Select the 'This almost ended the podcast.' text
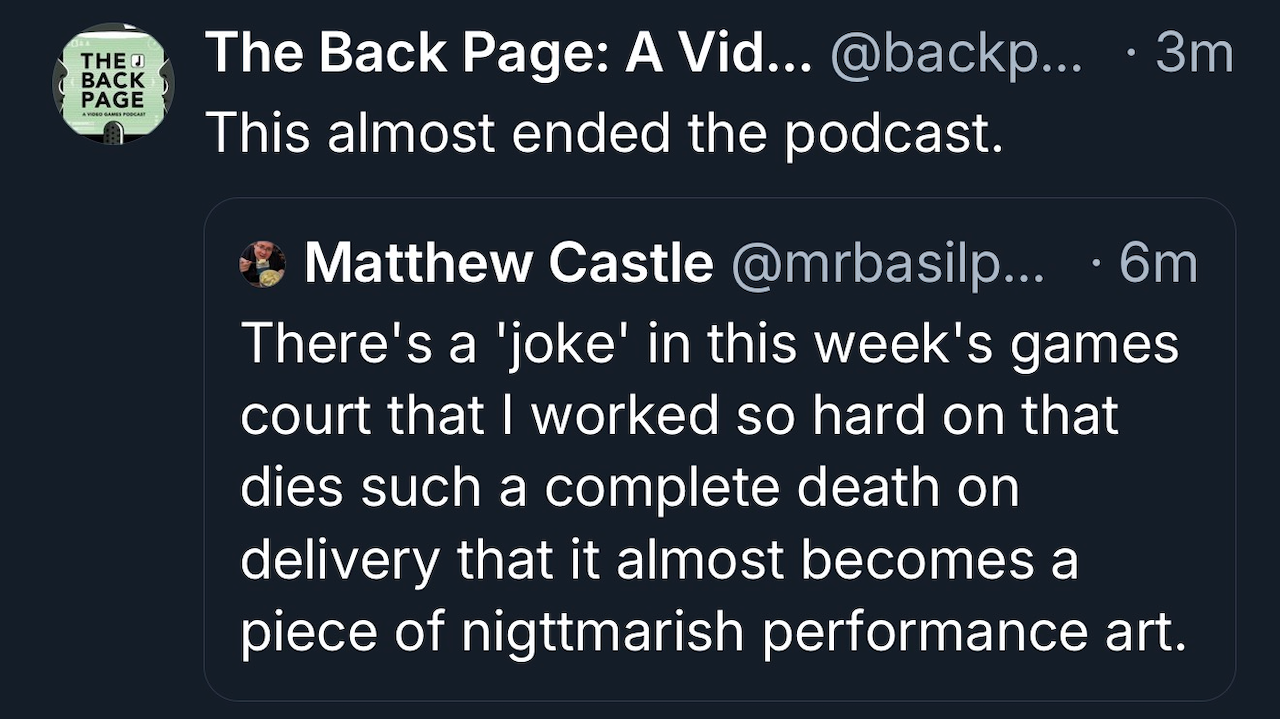The width and height of the screenshot is (1280, 719). click(x=603, y=131)
